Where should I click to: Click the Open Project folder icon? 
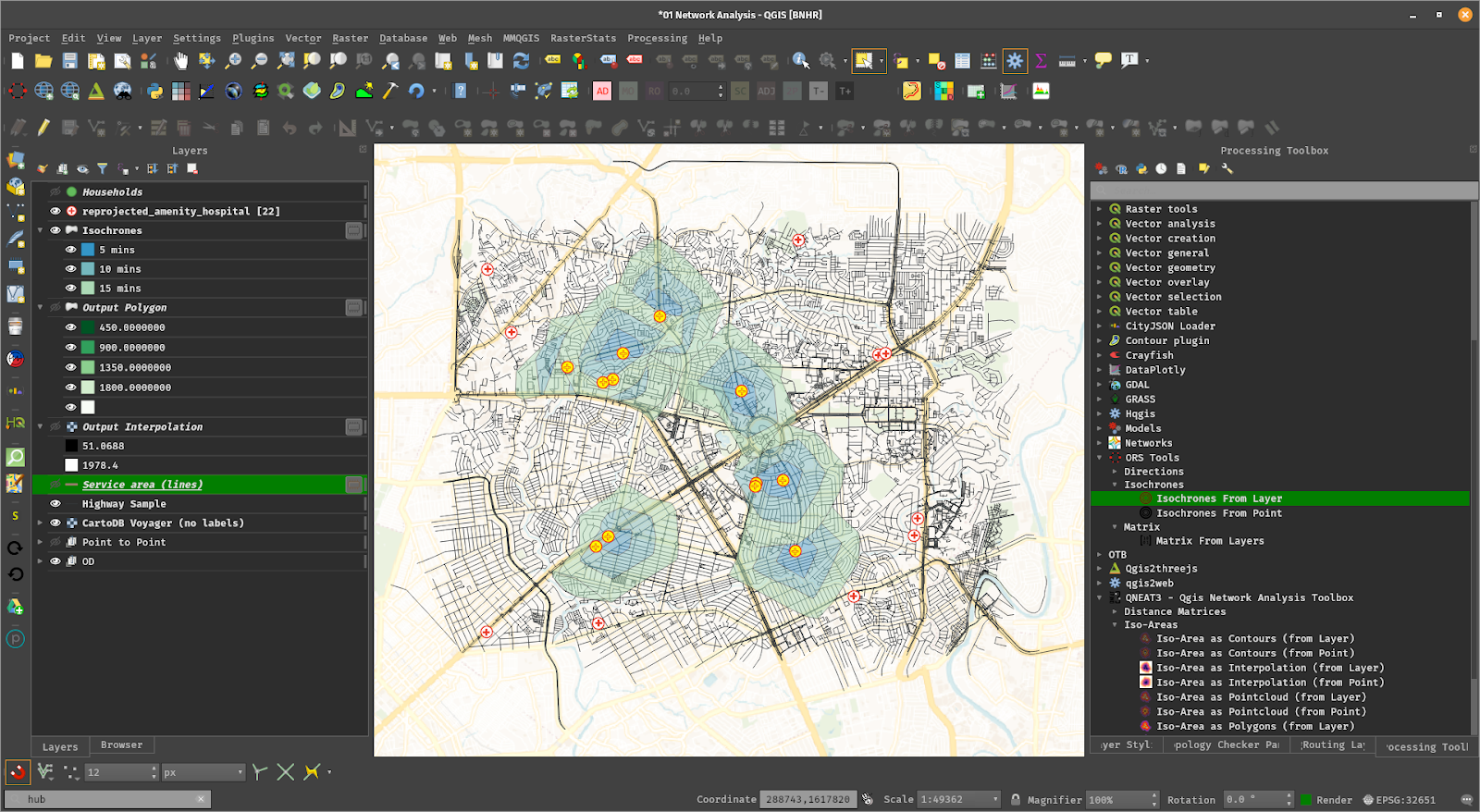[43, 61]
